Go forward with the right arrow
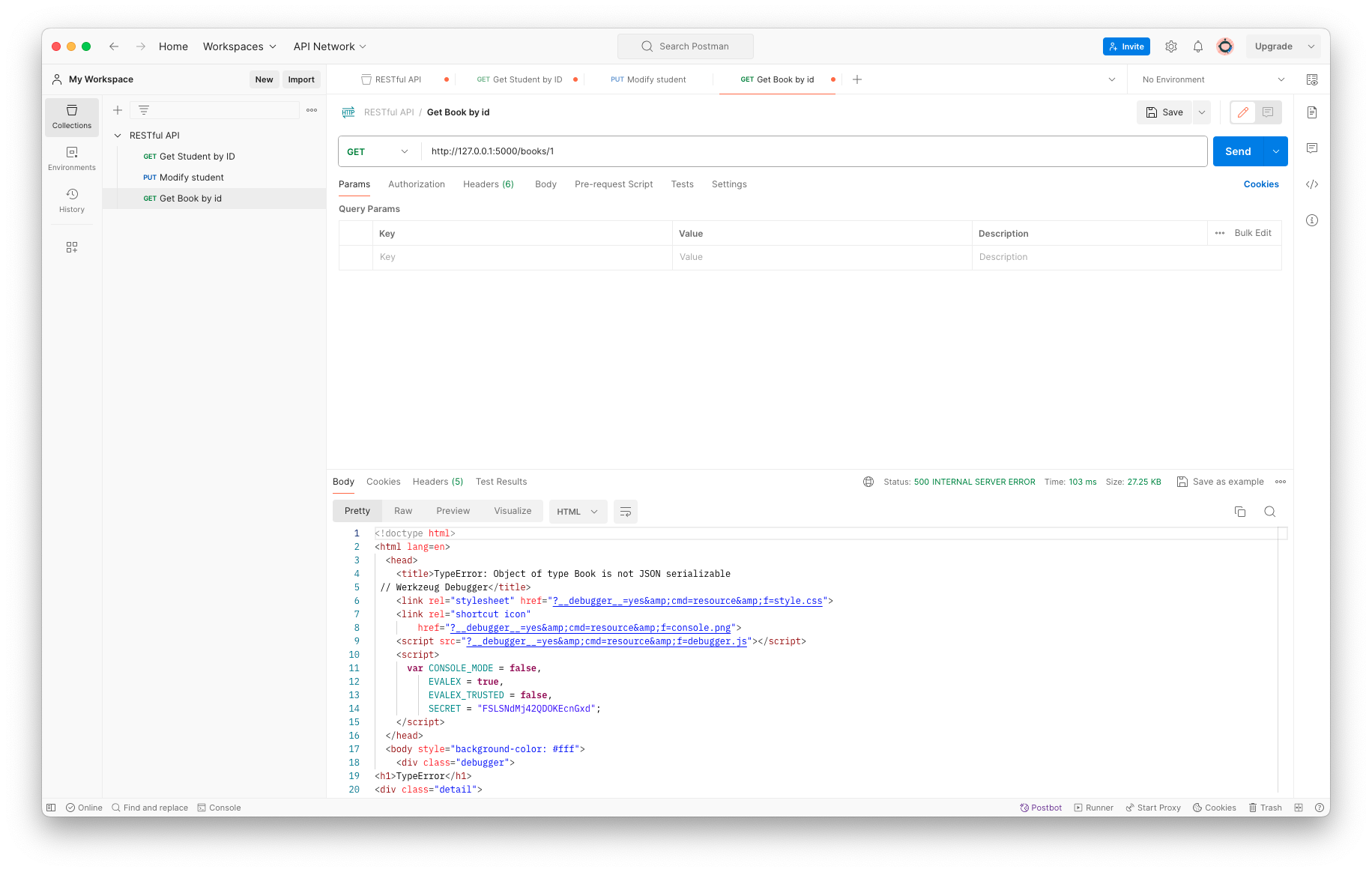Viewport: 1372px width, 872px height. [141, 46]
